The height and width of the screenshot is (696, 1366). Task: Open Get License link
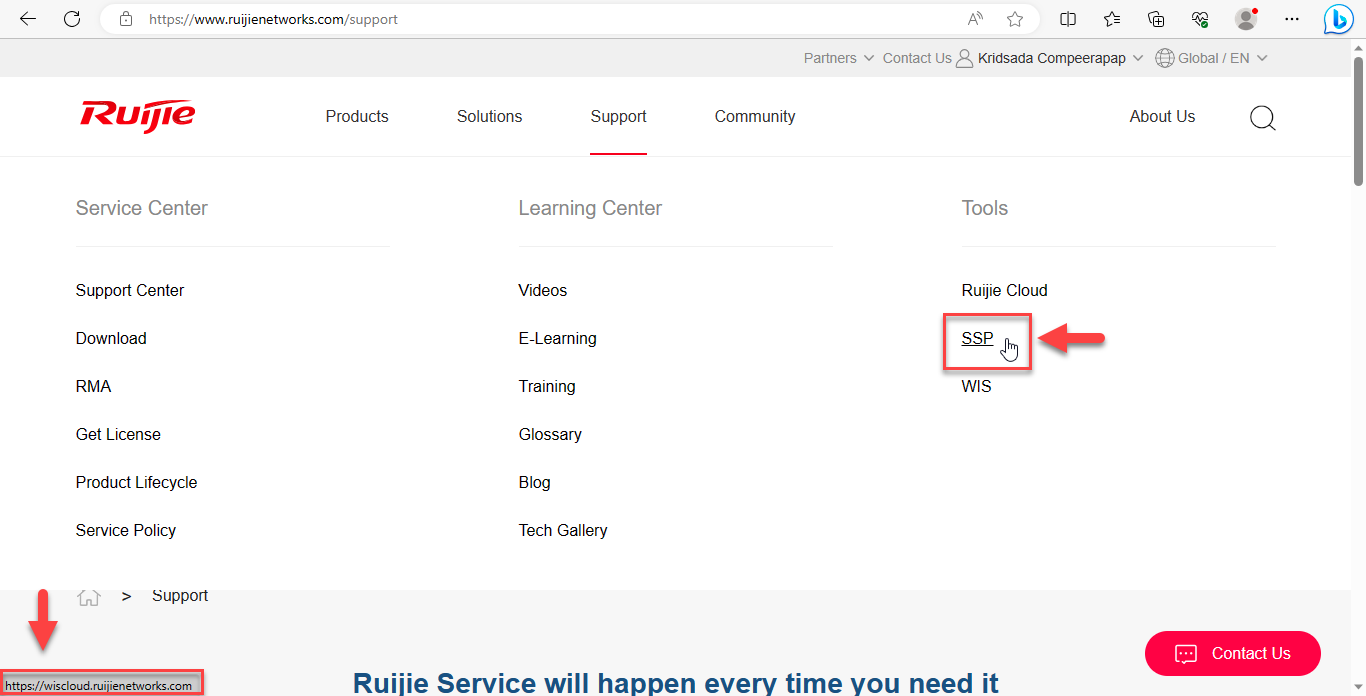[118, 434]
